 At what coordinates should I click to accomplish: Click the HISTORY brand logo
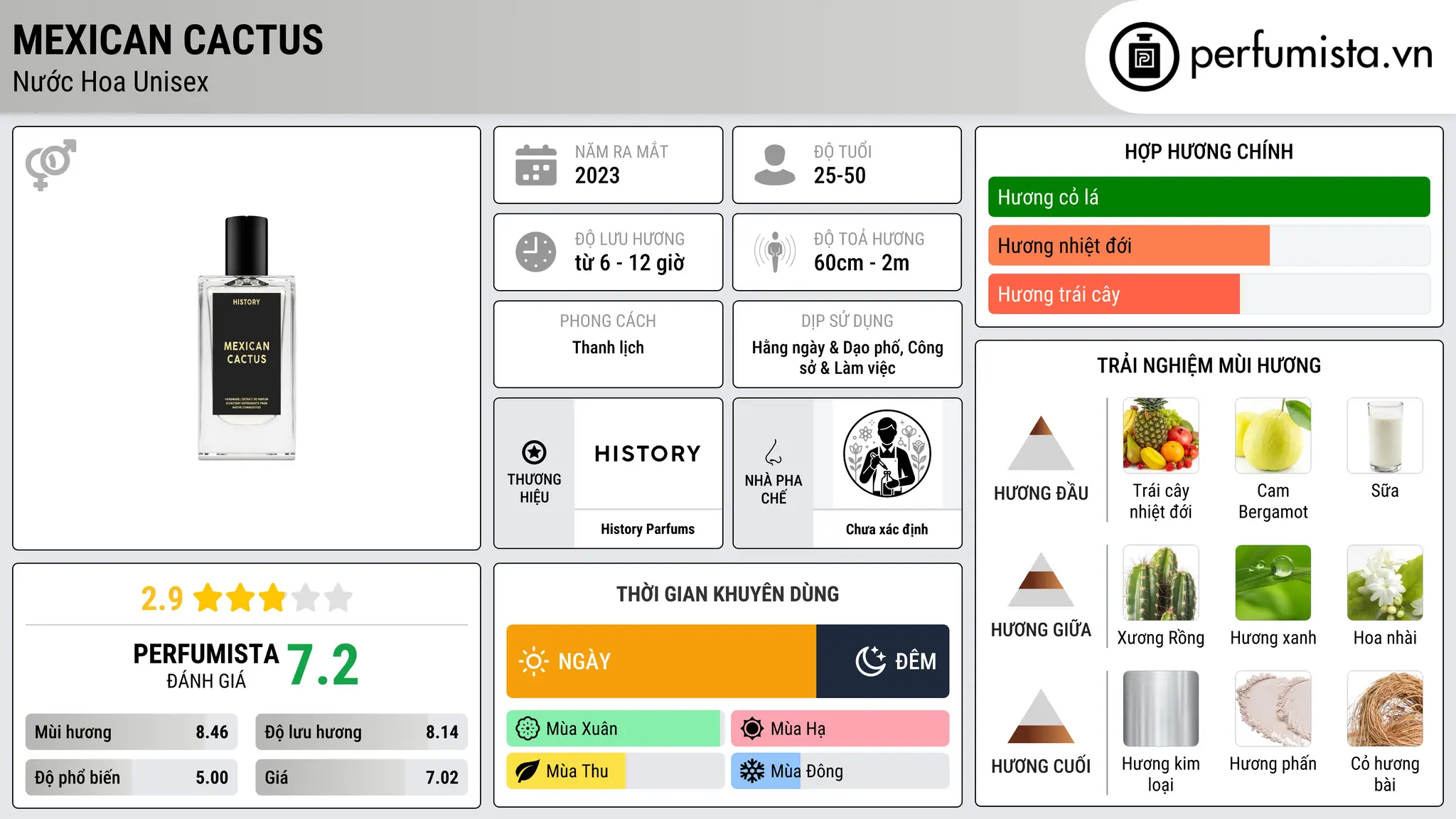point(648,454)
